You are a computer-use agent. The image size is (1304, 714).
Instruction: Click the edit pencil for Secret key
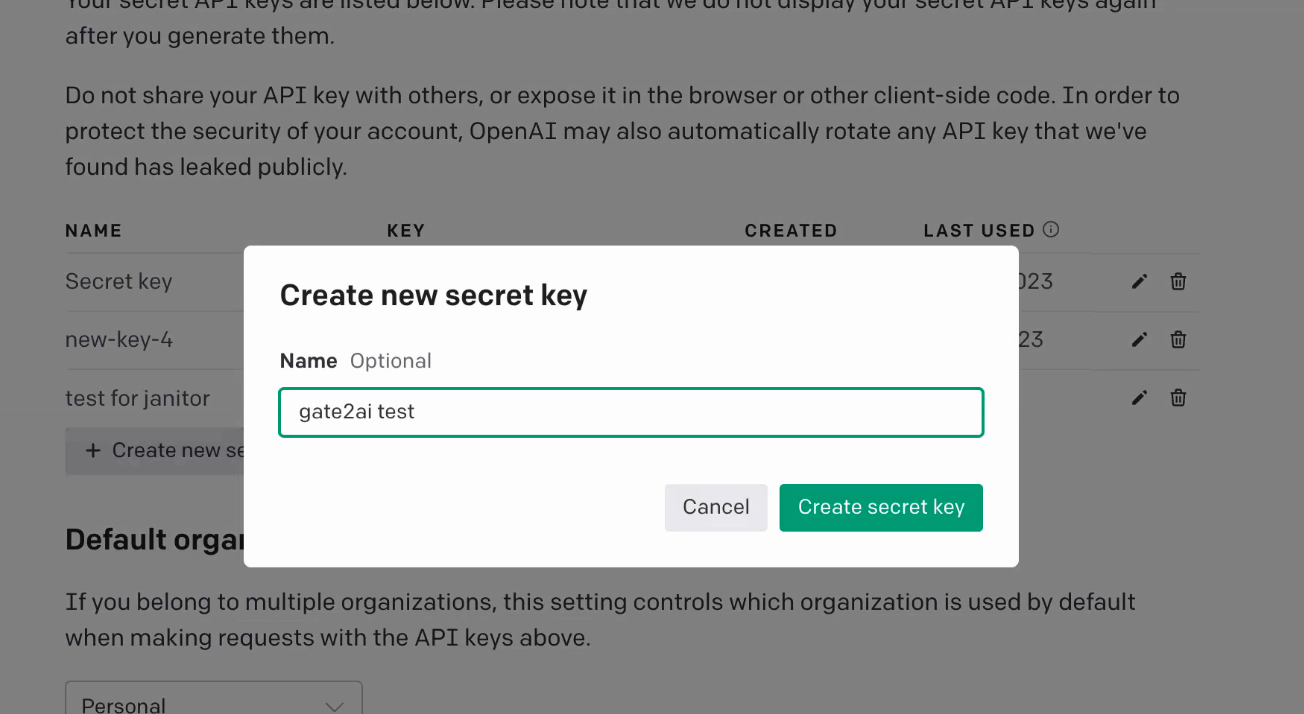pos(1139,282)
